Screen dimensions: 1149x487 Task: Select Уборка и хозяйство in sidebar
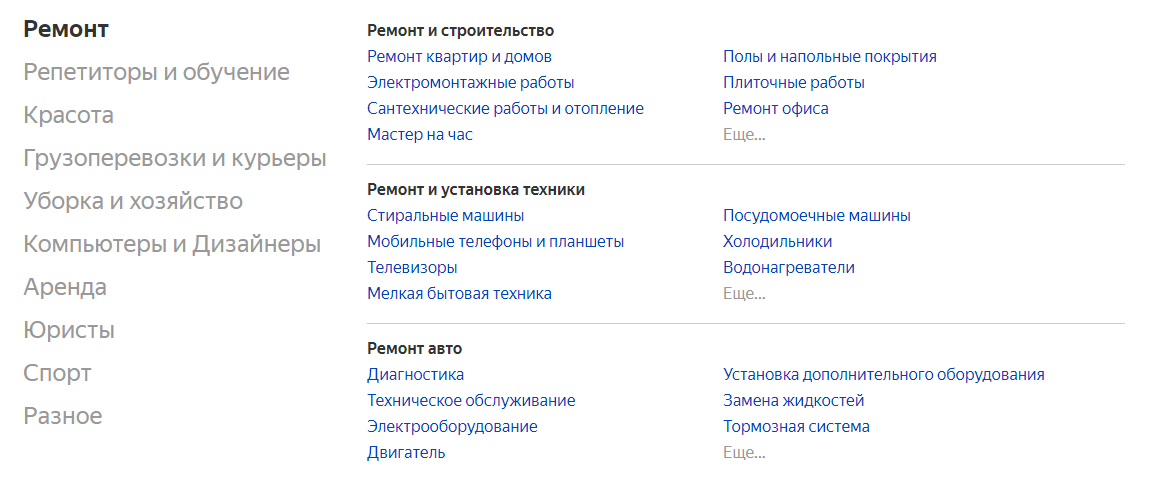coord(133,202)
